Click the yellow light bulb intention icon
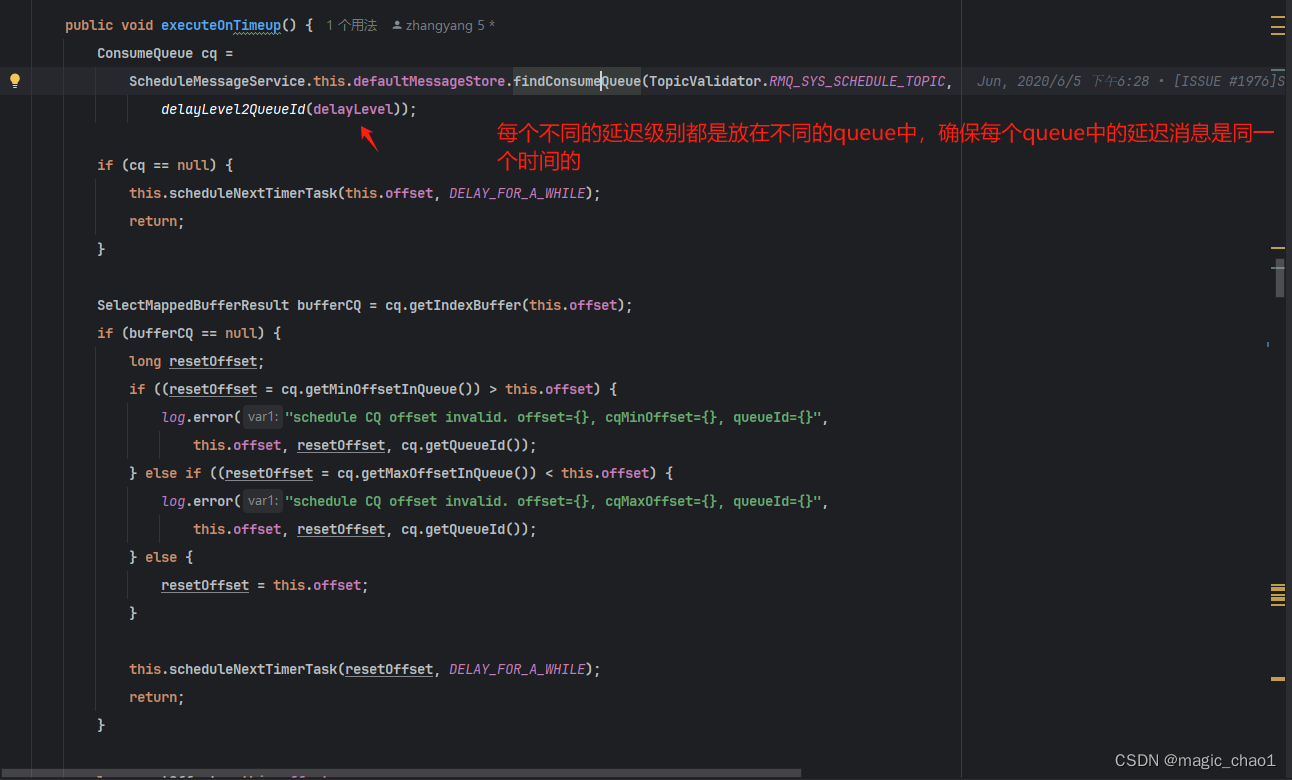This screenshot has width=1292, height=780. point(15,81)
